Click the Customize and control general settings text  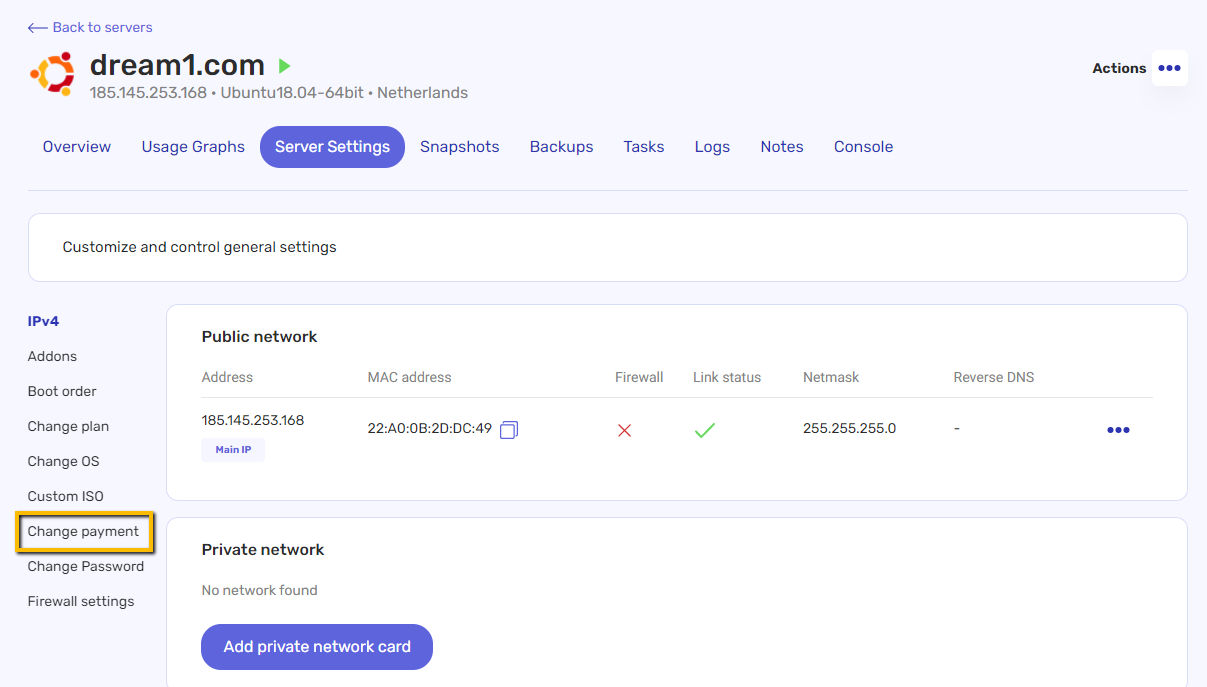pos(200,247)
